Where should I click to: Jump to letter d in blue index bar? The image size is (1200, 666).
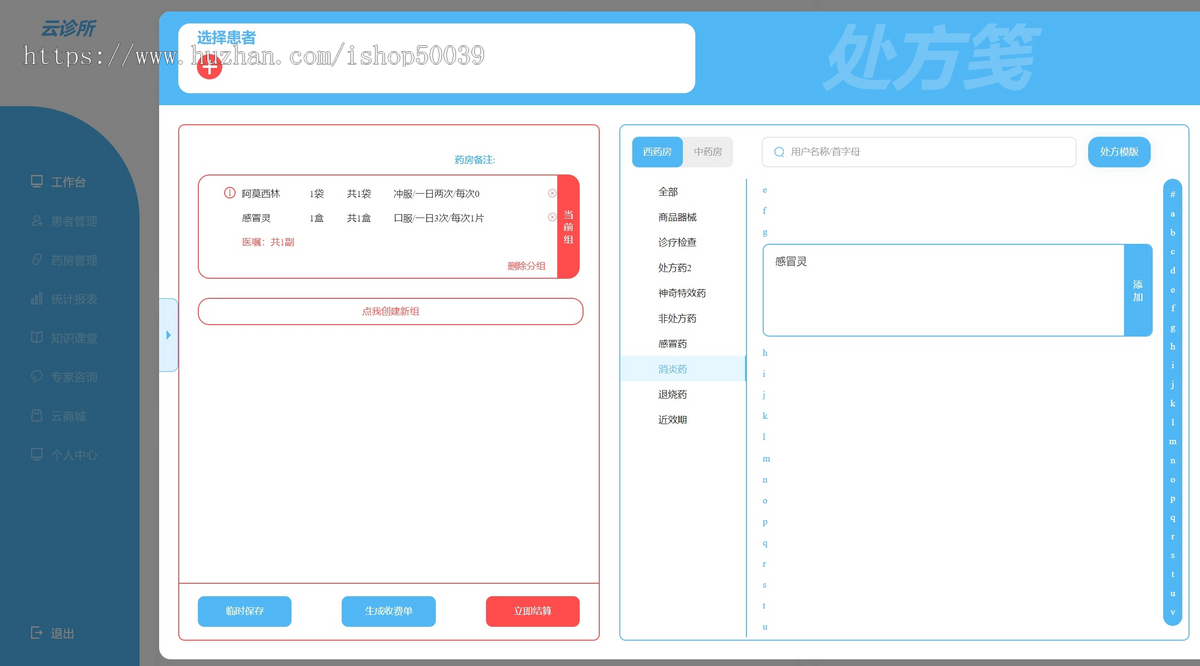pos(1173,271)
